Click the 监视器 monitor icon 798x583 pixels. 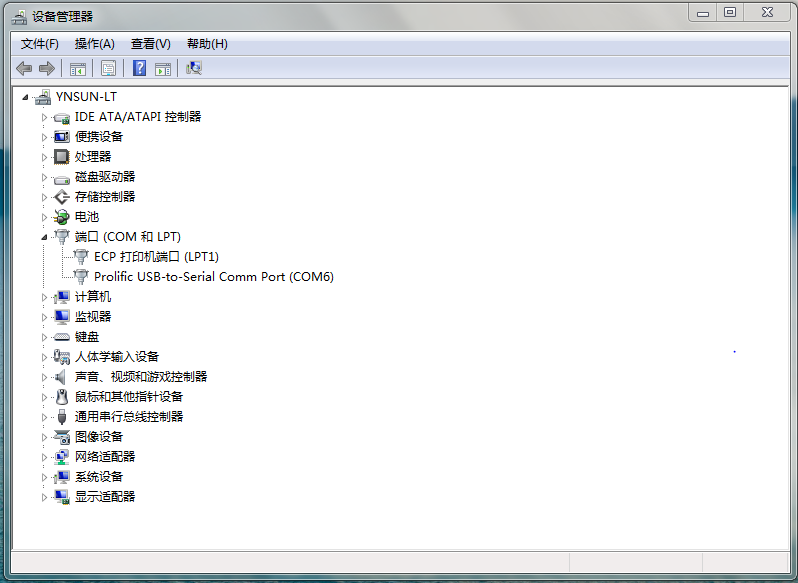click(x=62, y=317)
